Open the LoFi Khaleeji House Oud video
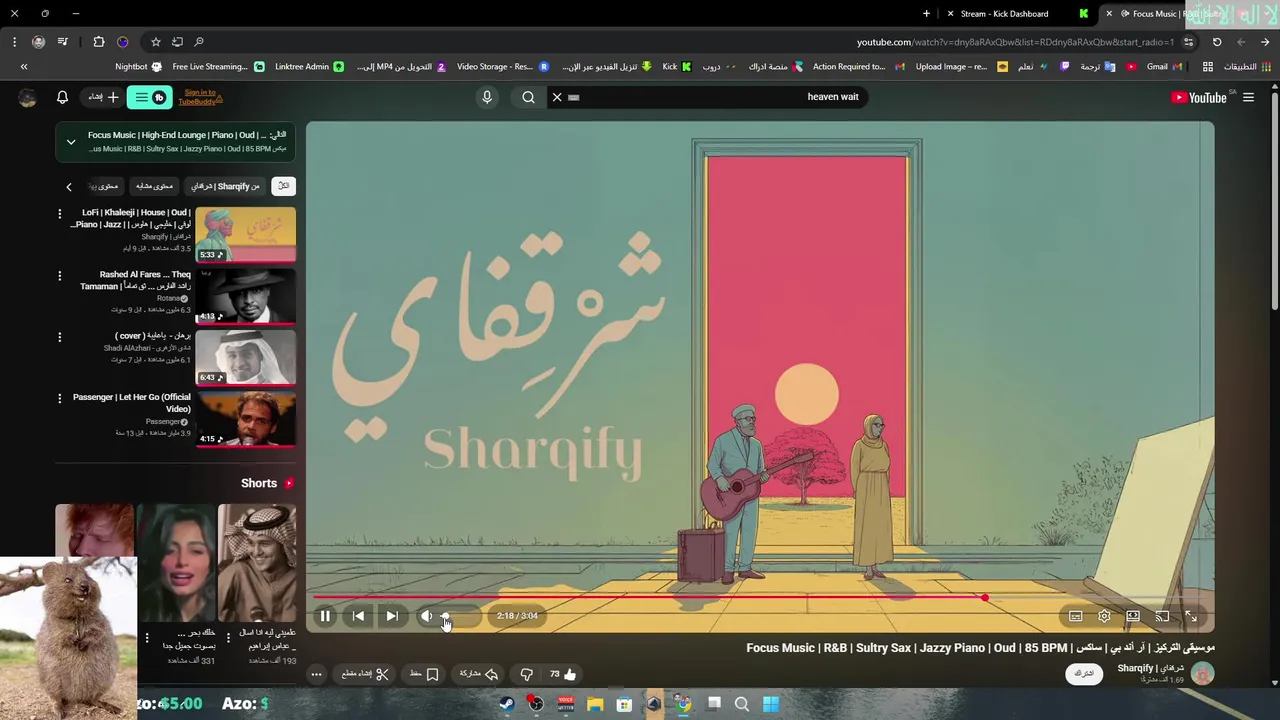 click(245, 234)
